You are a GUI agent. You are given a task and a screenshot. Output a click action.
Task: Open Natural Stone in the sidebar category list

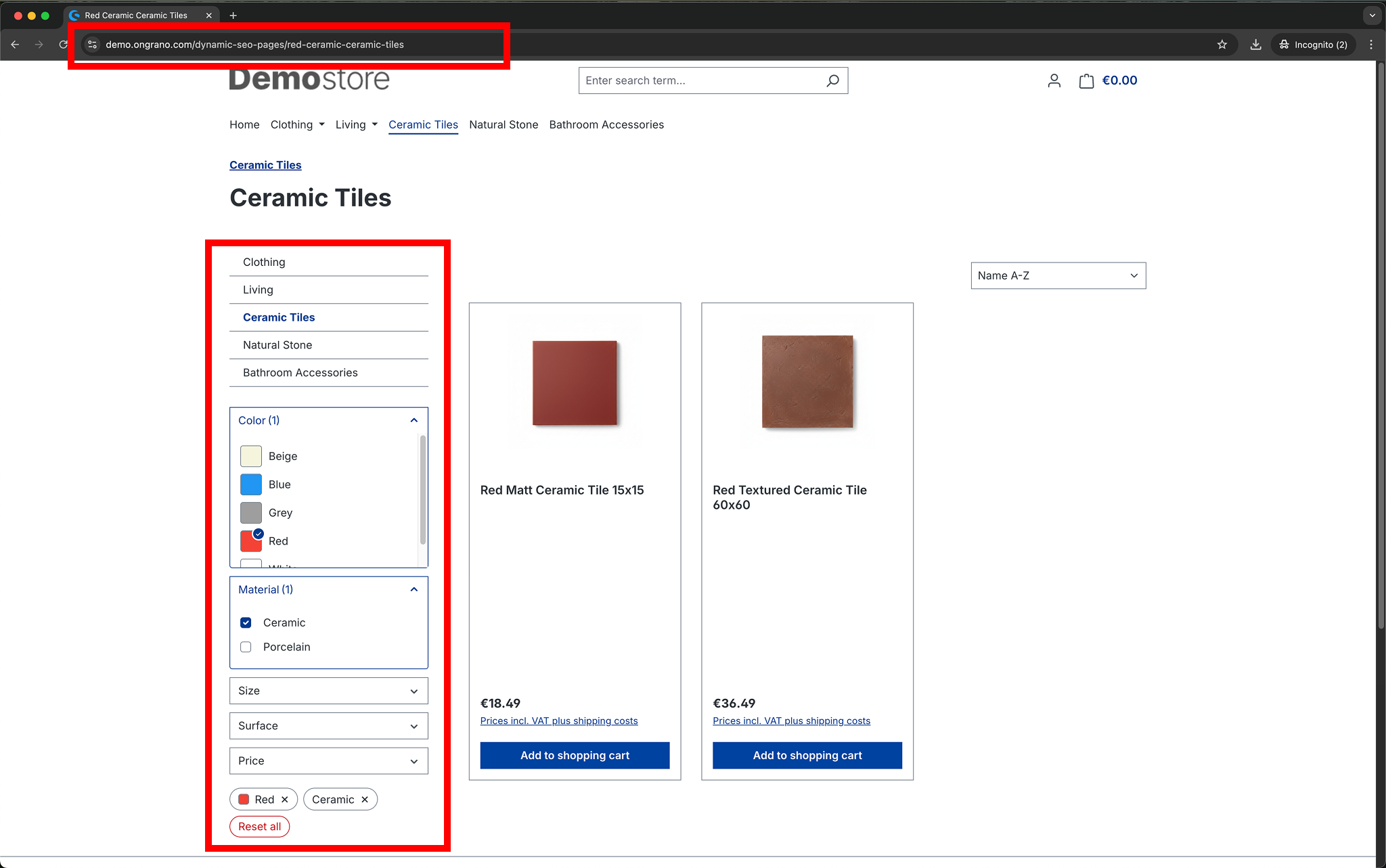[329, 345]
